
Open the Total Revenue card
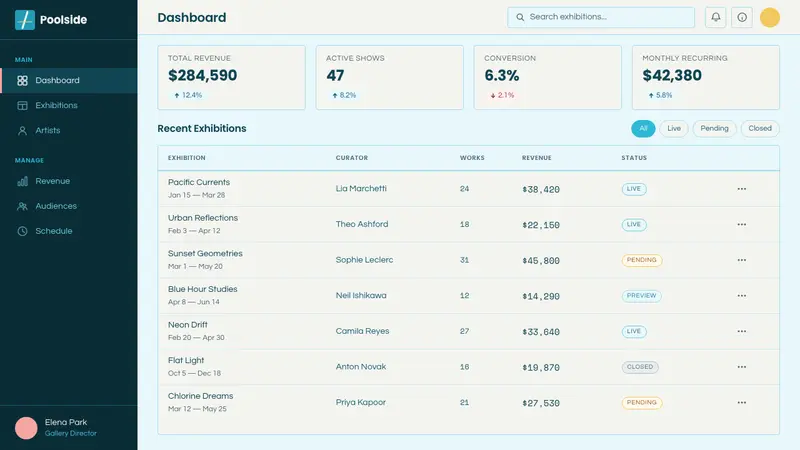click(x=232, y=78)
